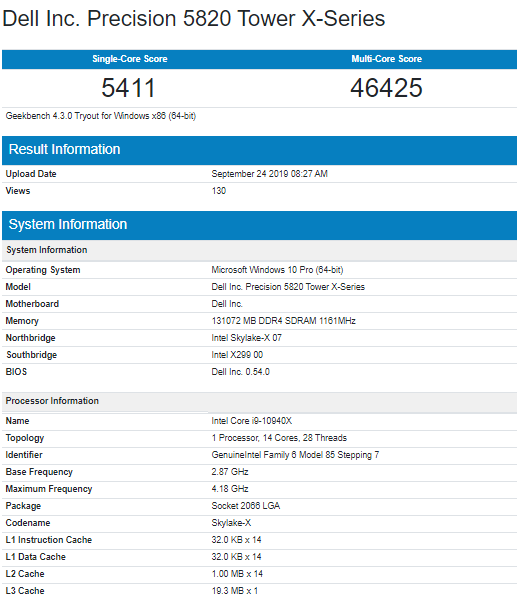Select the L1 Instruction Cache label

pyautogui.click(x=49, y=540)
